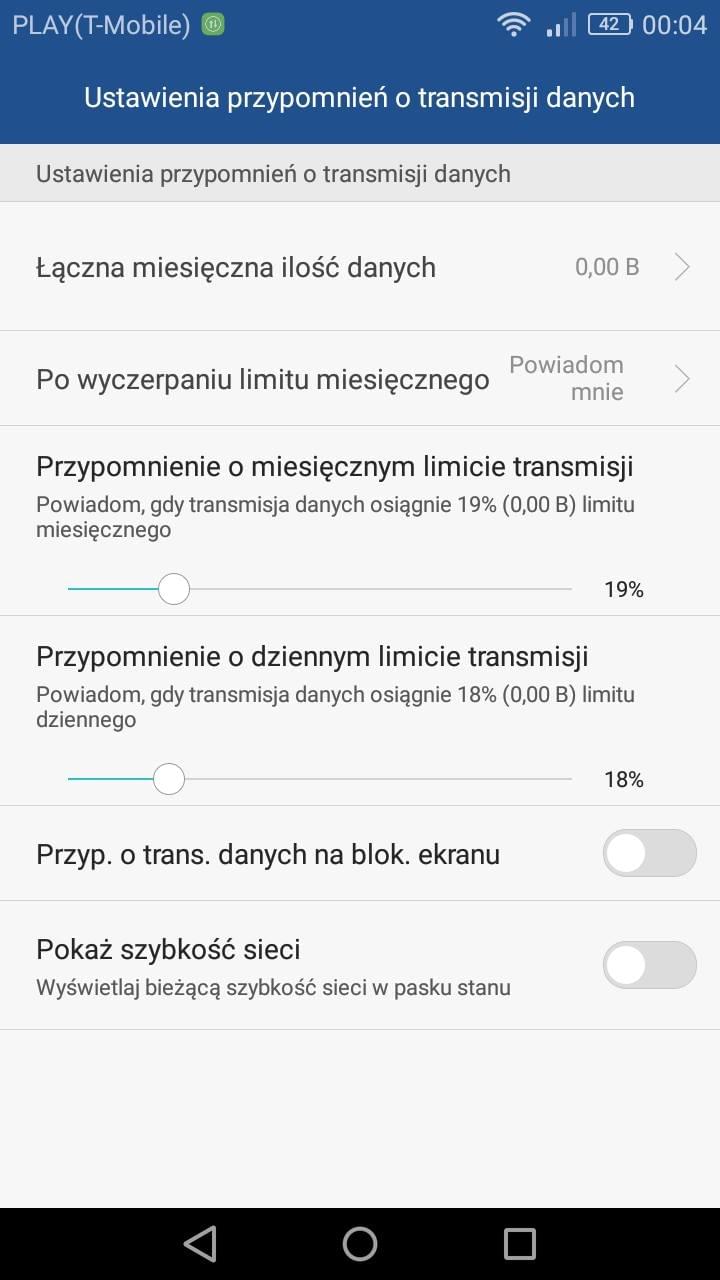Select the Powiadom mnie option value
Viewport: 720px width, 1280px height.
(568, 378)
